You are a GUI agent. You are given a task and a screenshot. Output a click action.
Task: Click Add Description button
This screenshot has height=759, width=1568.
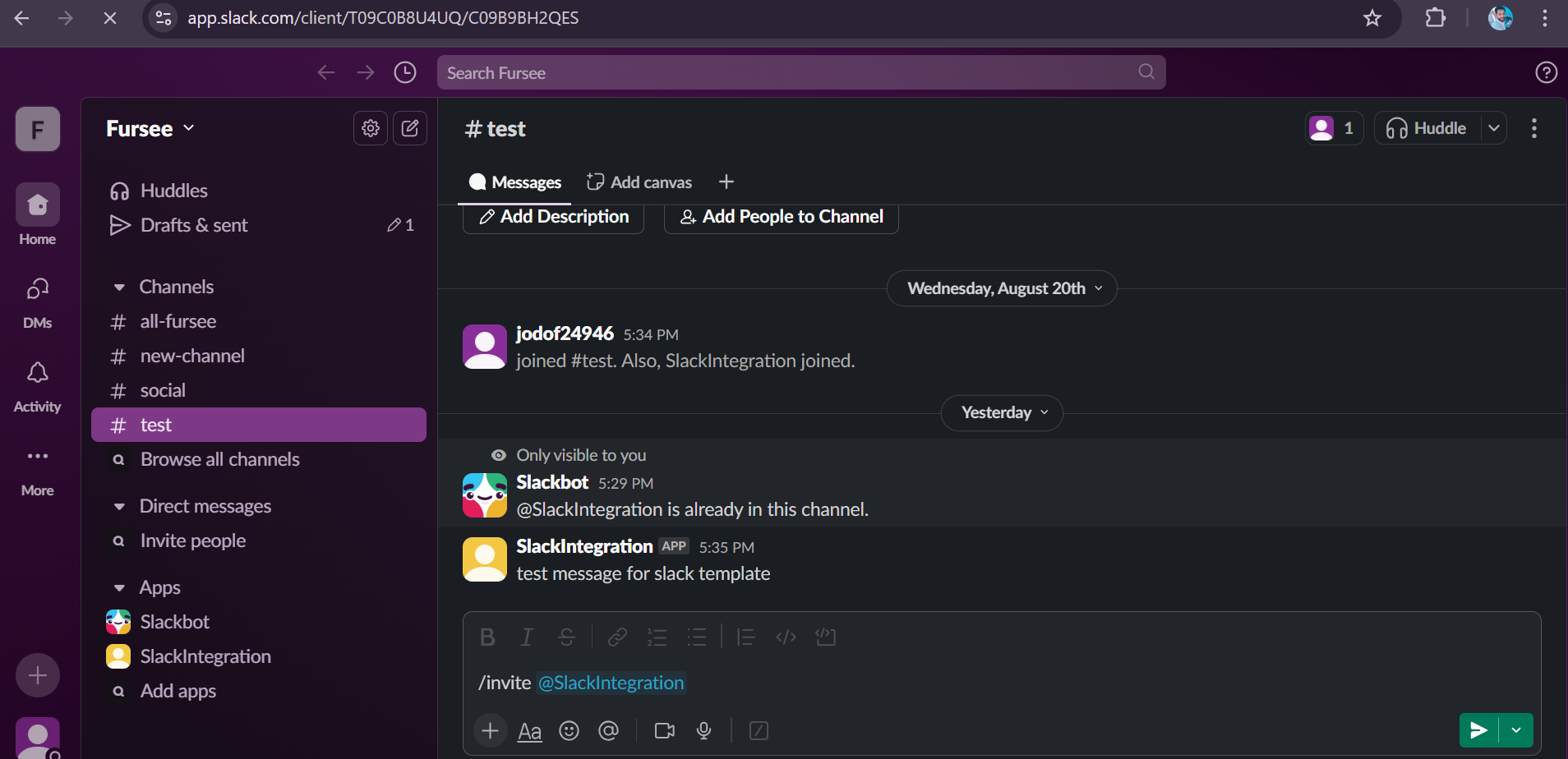[x=554, y=217]
